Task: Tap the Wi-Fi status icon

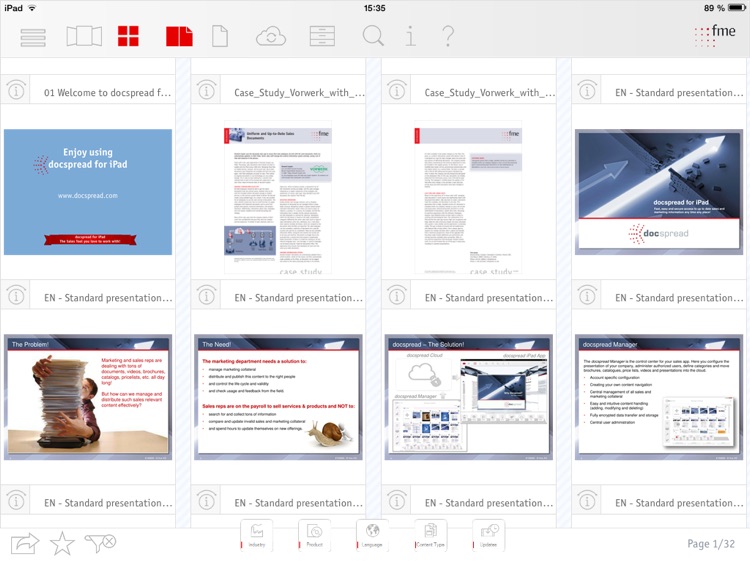Action: (32, 8)
